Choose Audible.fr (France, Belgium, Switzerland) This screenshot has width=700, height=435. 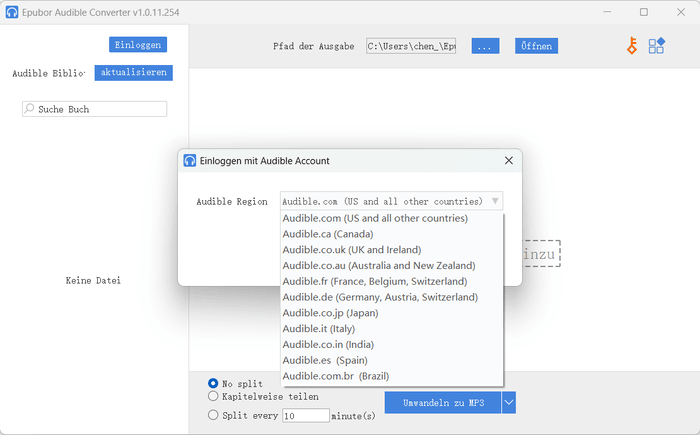[392, 281]
